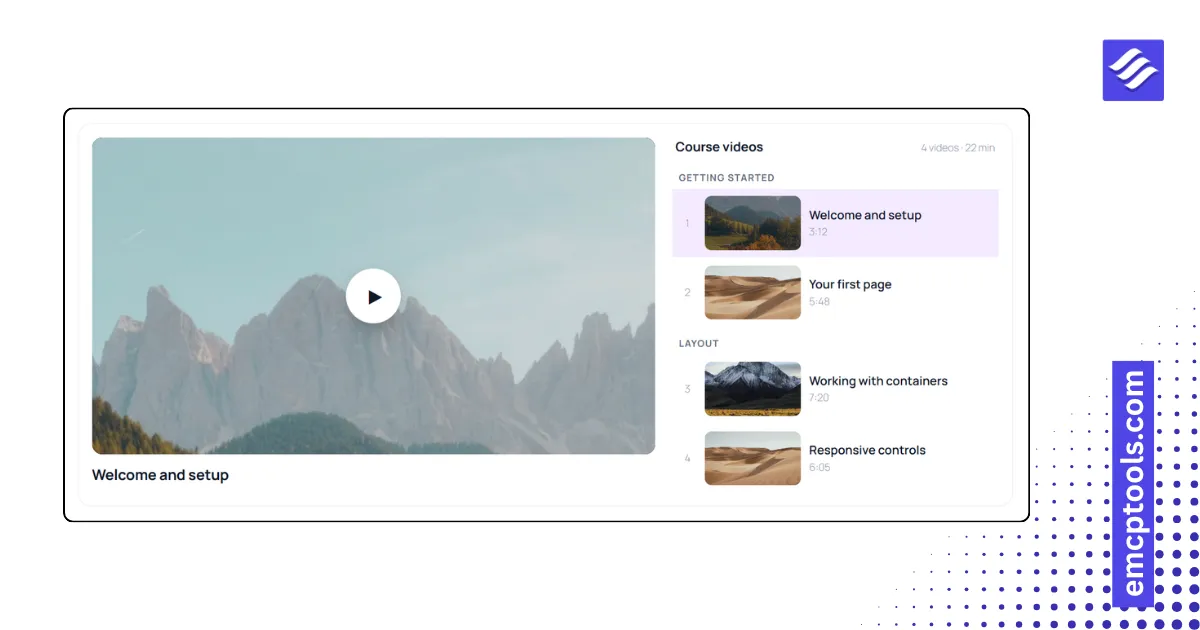The image size is (1200, 630).
Task: Select the 'Responsive controls' video title
Action: [867, 450]
